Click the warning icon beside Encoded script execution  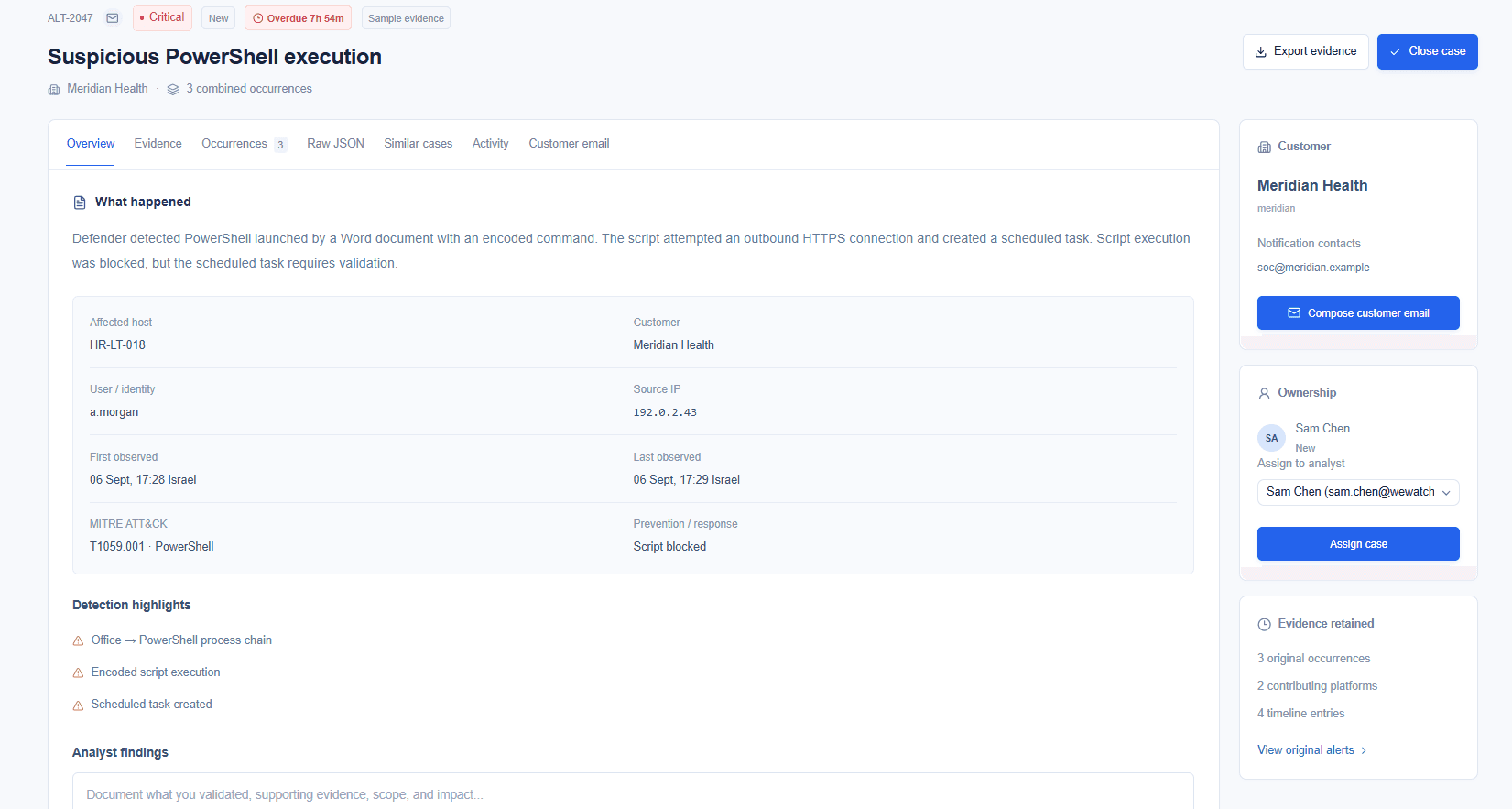click(x=78, y=673)
